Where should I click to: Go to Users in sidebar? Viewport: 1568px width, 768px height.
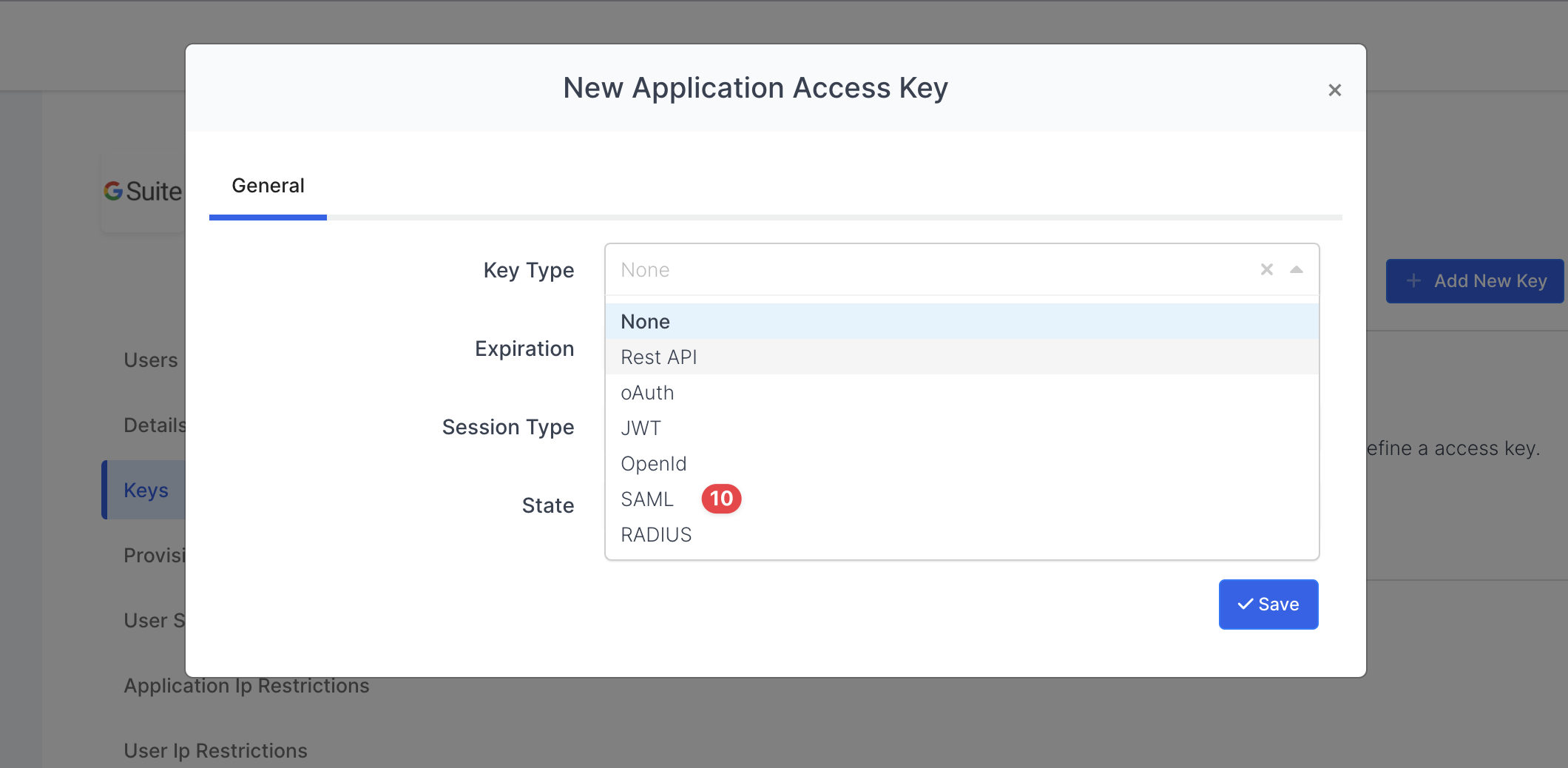[151, 360]
